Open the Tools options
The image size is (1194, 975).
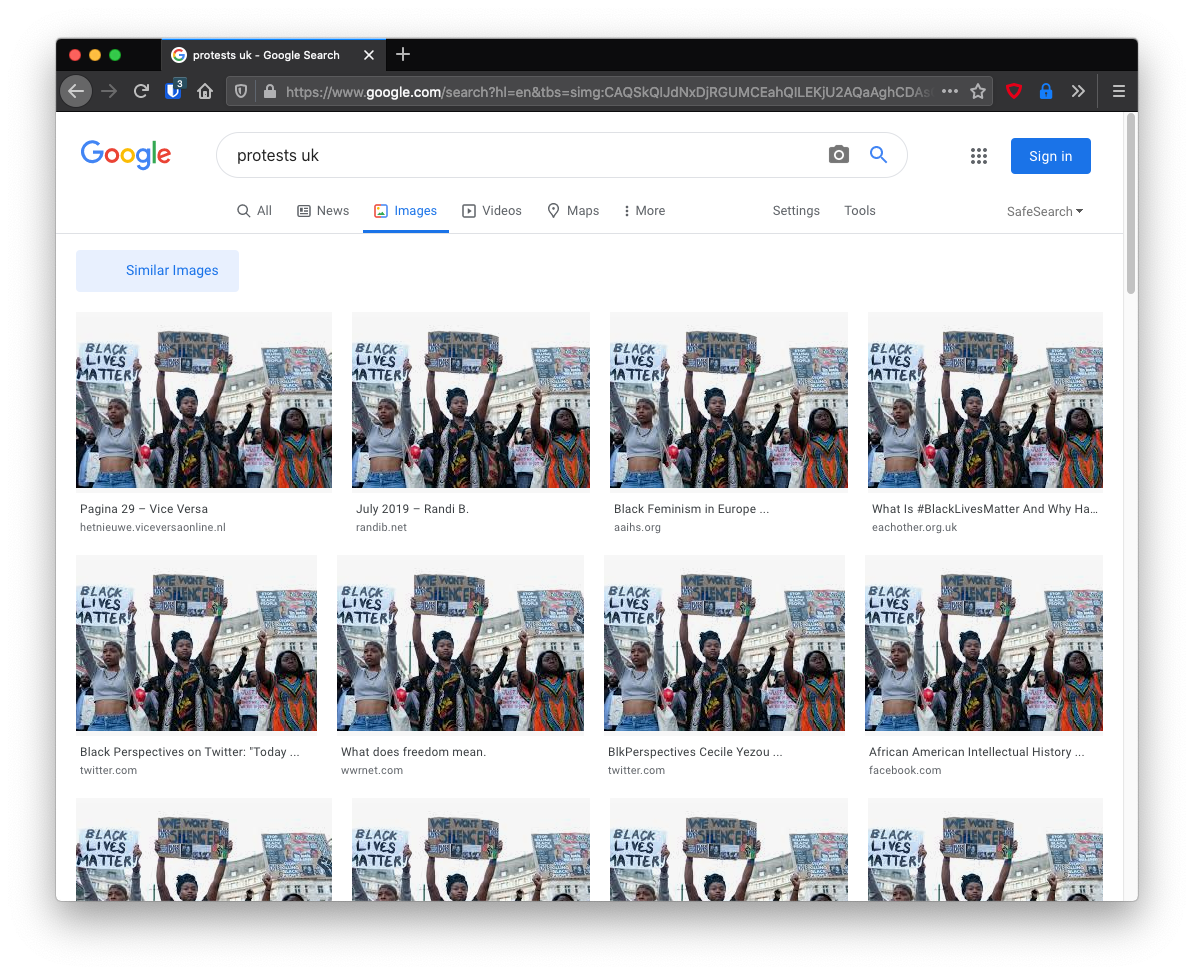coord(860,211)
